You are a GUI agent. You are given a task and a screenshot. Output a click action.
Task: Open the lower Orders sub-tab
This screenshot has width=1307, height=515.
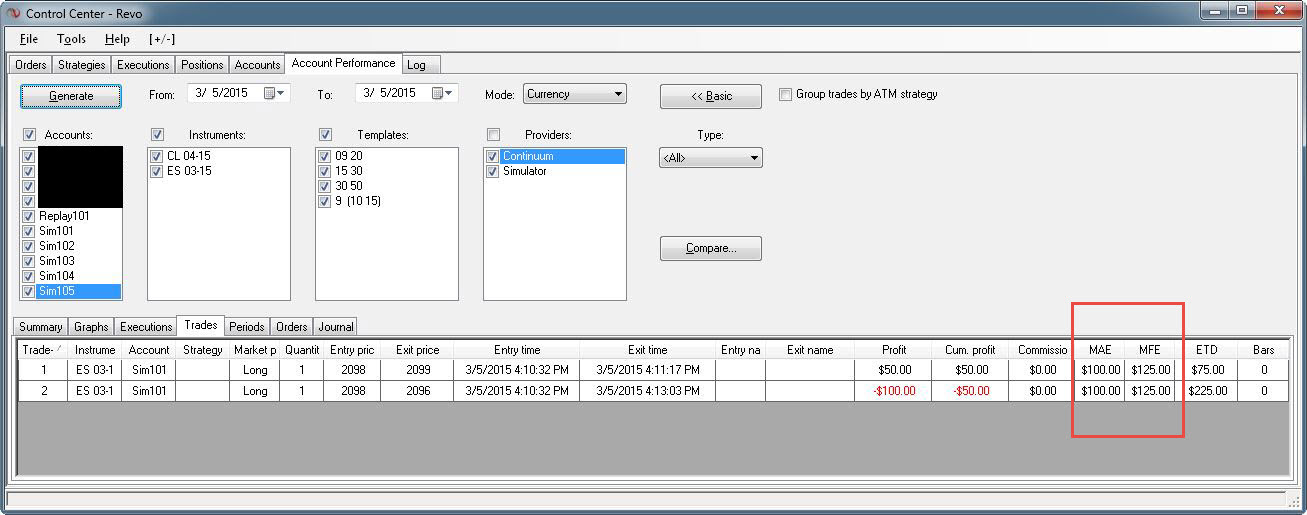tap(292, 327)
